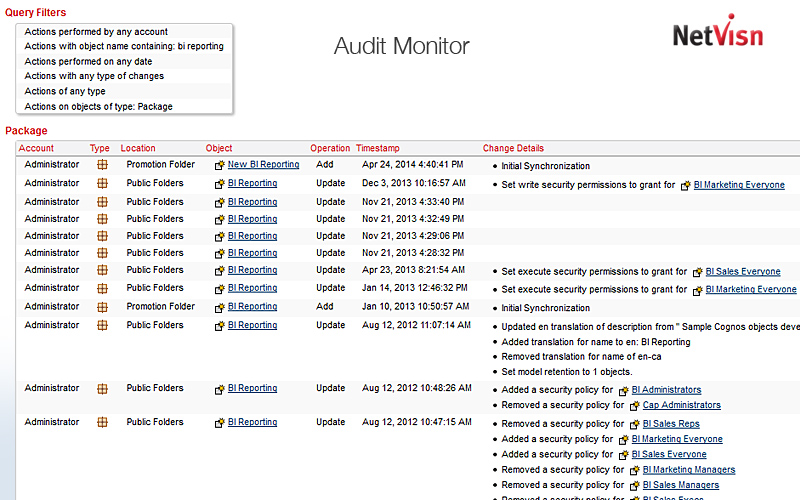Viewport: 800px width, 500px height.
Task: Sort by the Timestamp column header
Action: 377,149
